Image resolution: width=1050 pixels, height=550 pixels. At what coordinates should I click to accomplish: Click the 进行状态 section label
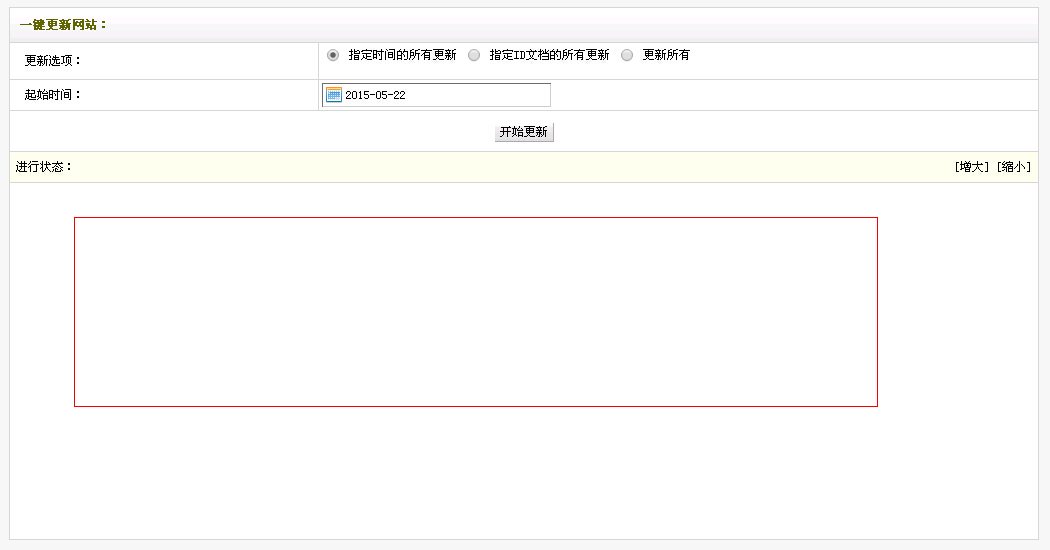pyautogui.click(x=44, y=167)
